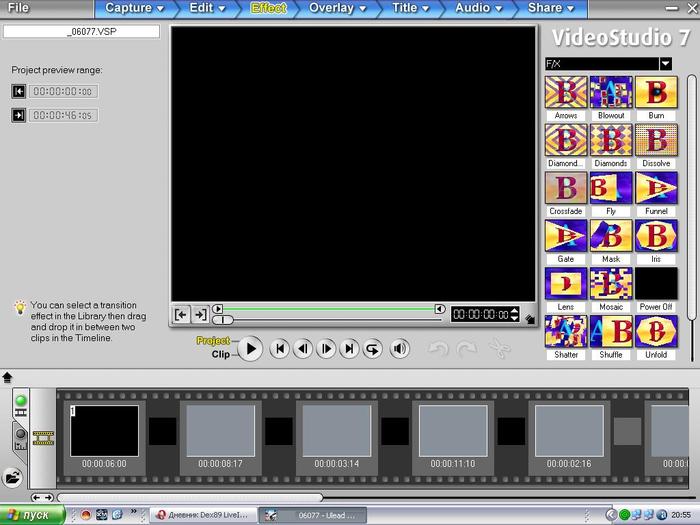Image resolution: width=700 pixels, height=525 pixels.
Task: Click the transition slot after the first clip
Action: (162, 431)
